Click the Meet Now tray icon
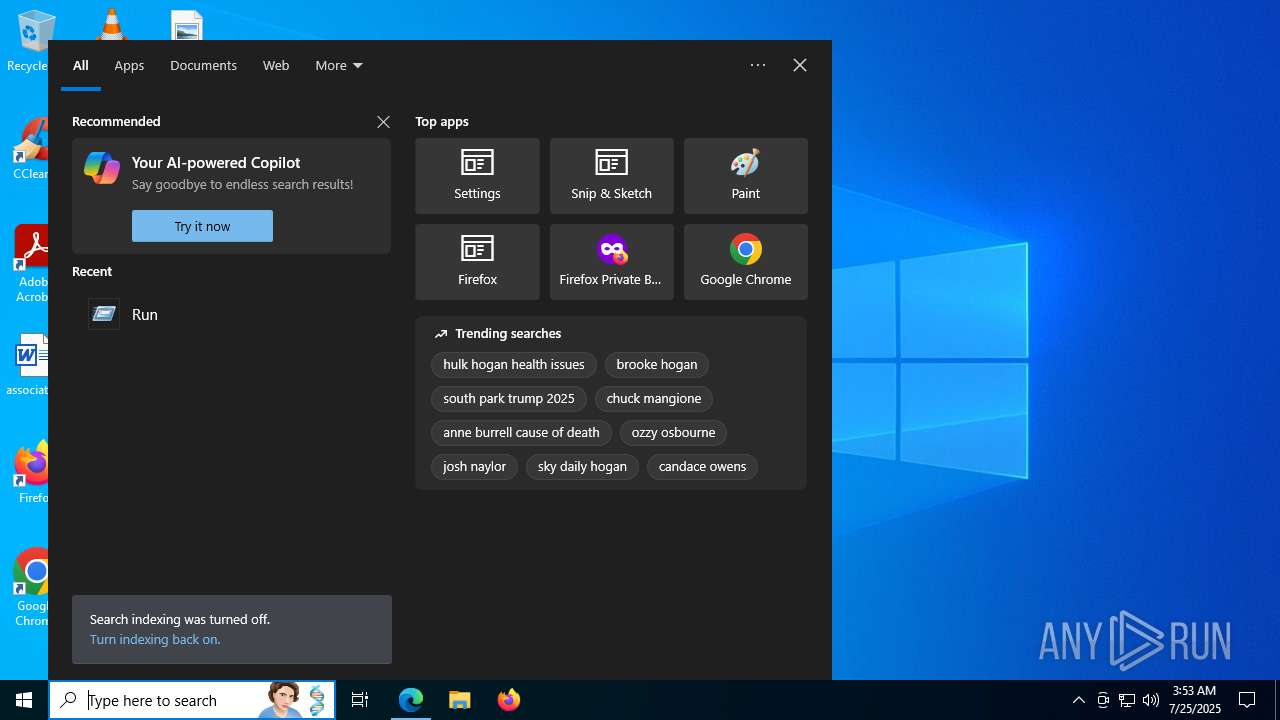 pyautogui.click(x=1103, y=700)
